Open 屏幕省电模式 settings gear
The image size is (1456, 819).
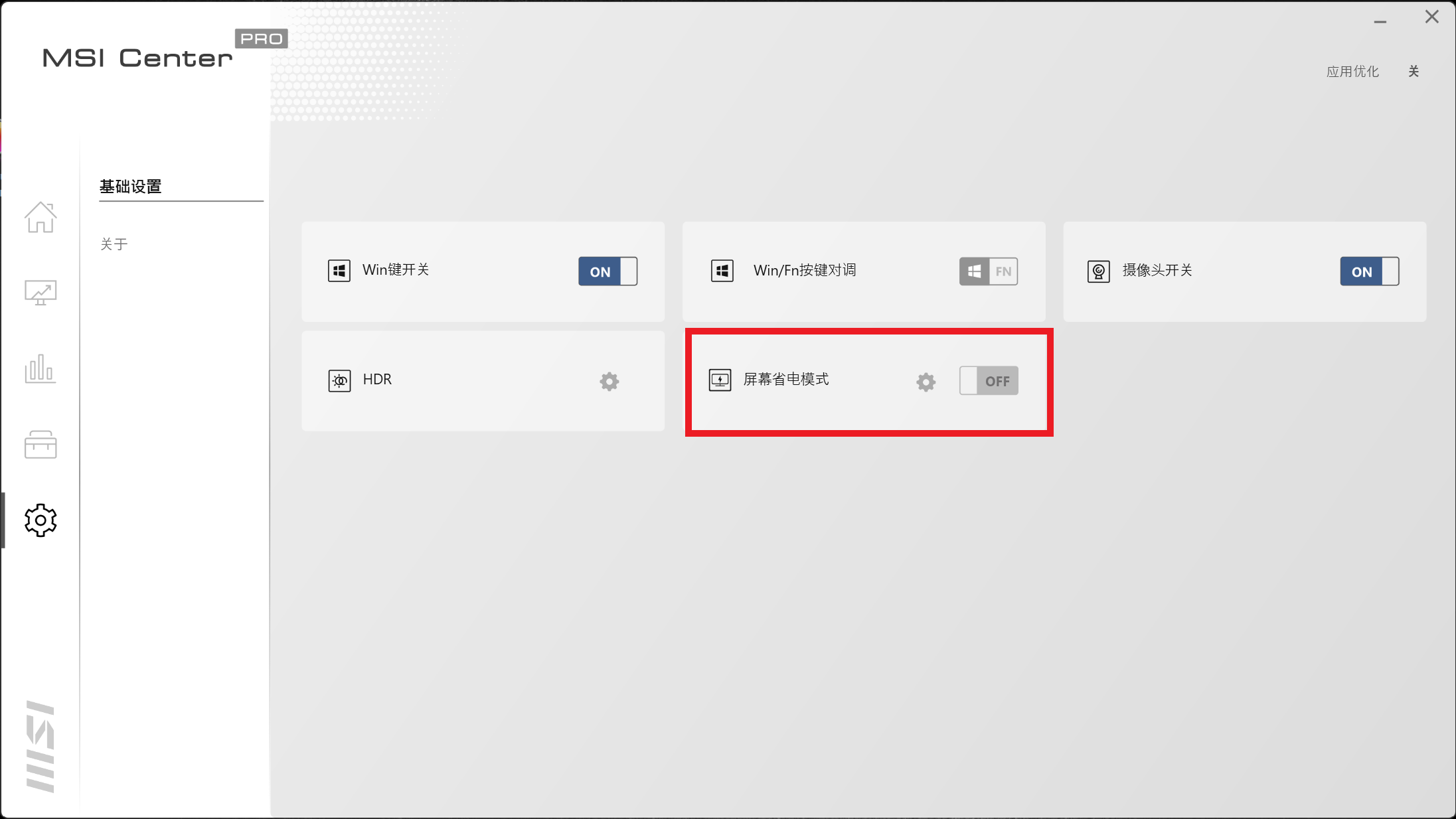[926, 382]
